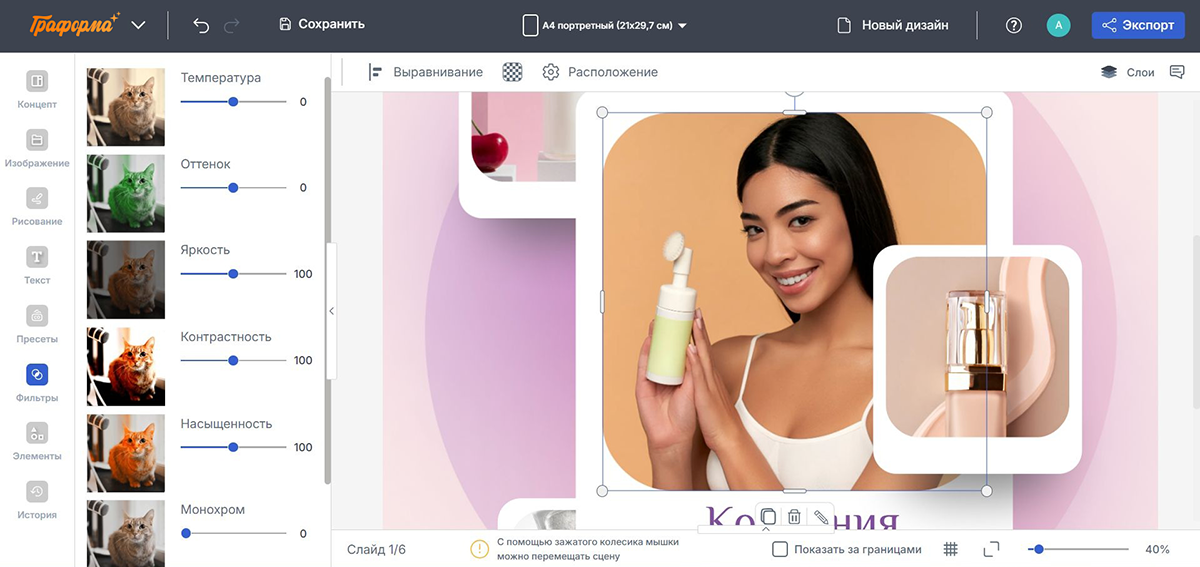Select the dark Яркость cat thumbnail

coord(126,280)
